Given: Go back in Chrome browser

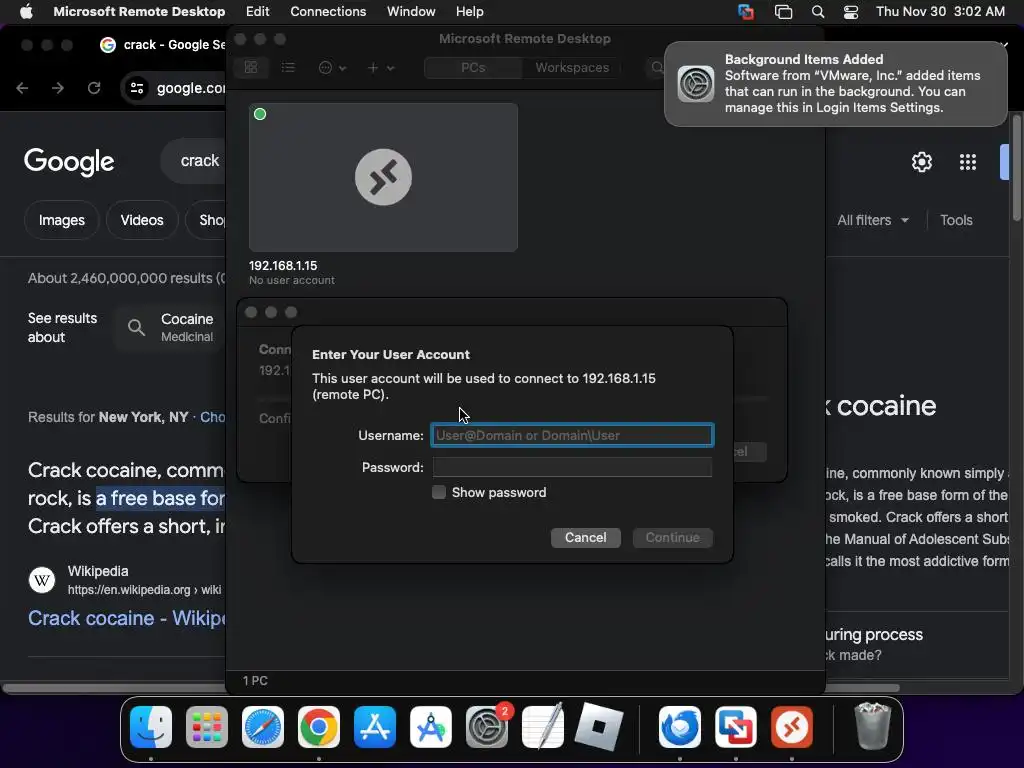Looking at the screenshot, I should pos(22,88).
